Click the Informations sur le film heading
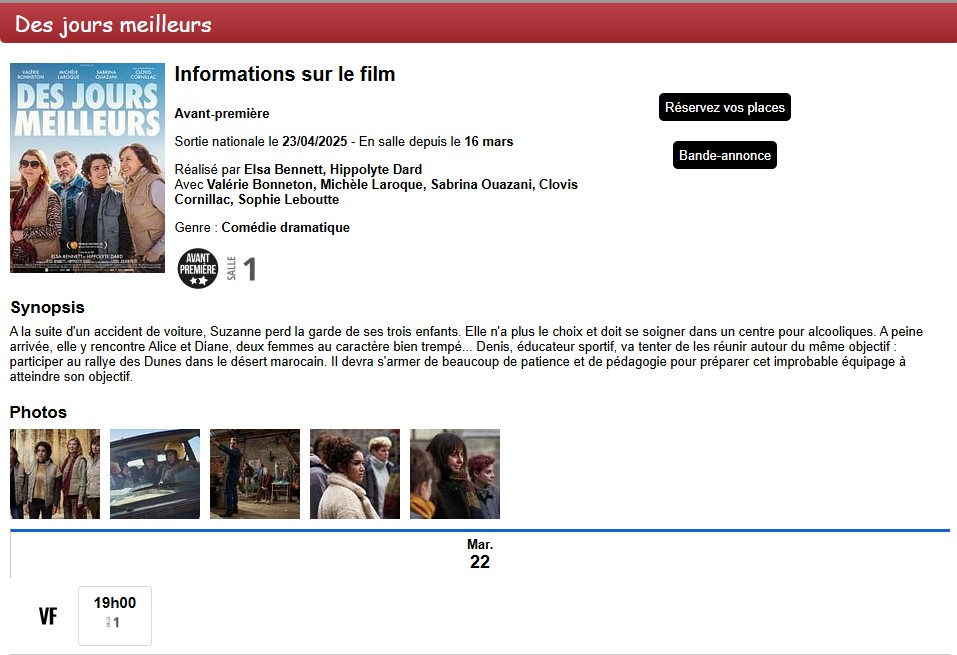957x655 pixels. point(285,74)
